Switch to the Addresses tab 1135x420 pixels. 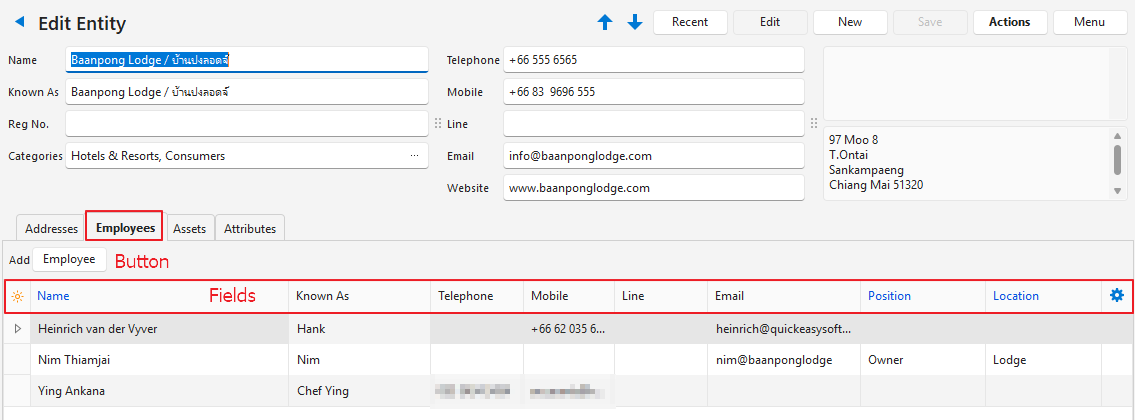[50, 228]
